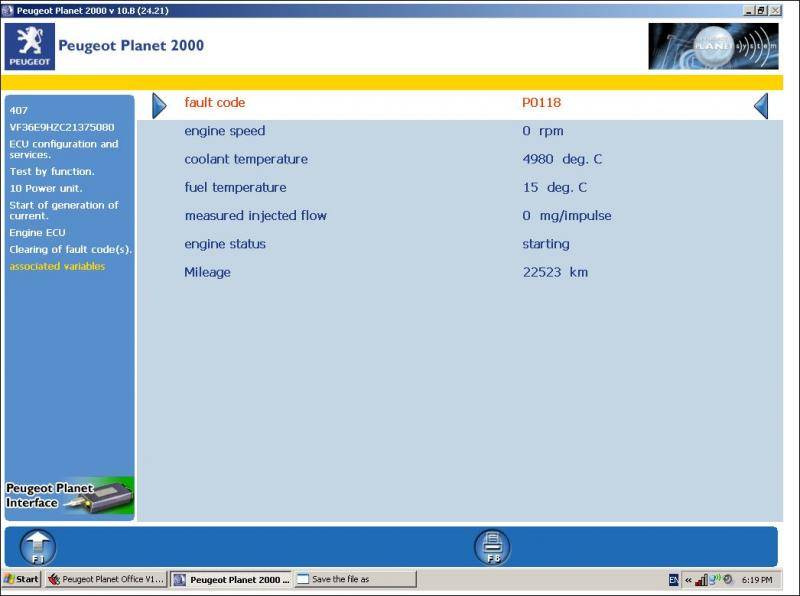This screenshot has width=800, height=596.
Task: Click the Peugeot Planet Interface image
Action: coord(69,496)
